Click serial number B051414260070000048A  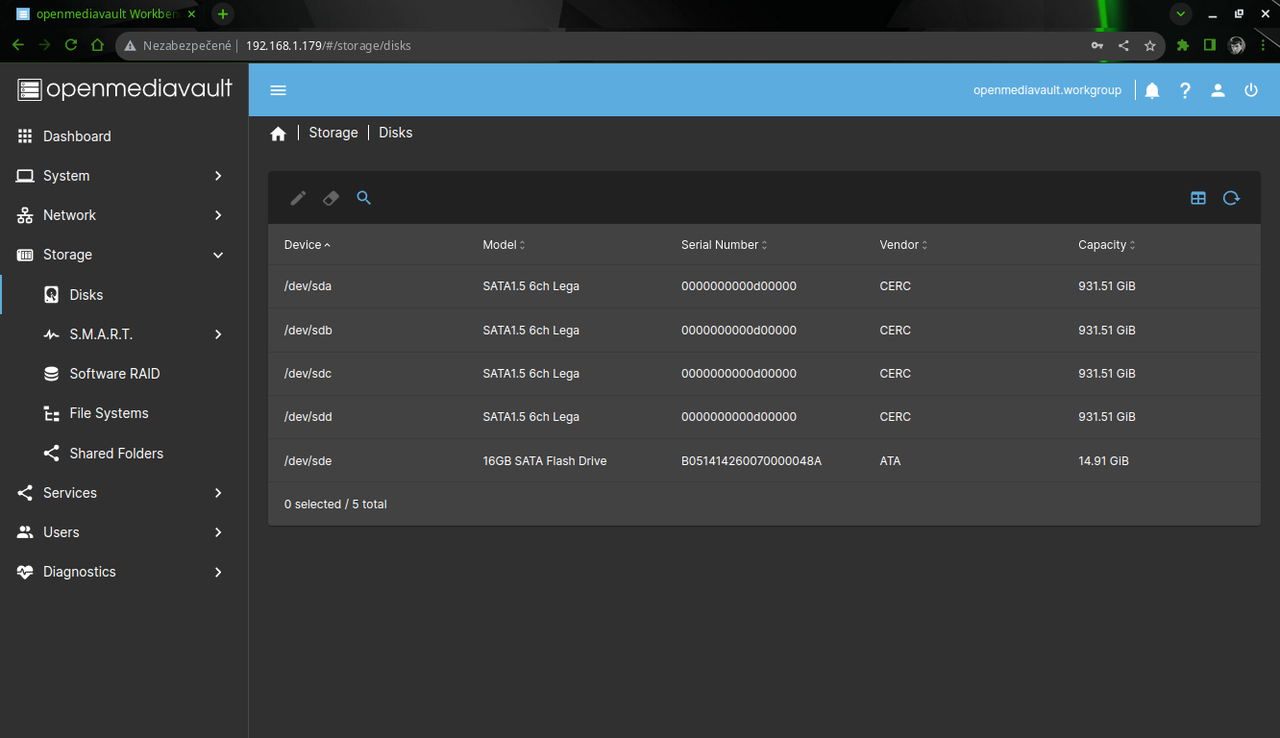(751, 461)
